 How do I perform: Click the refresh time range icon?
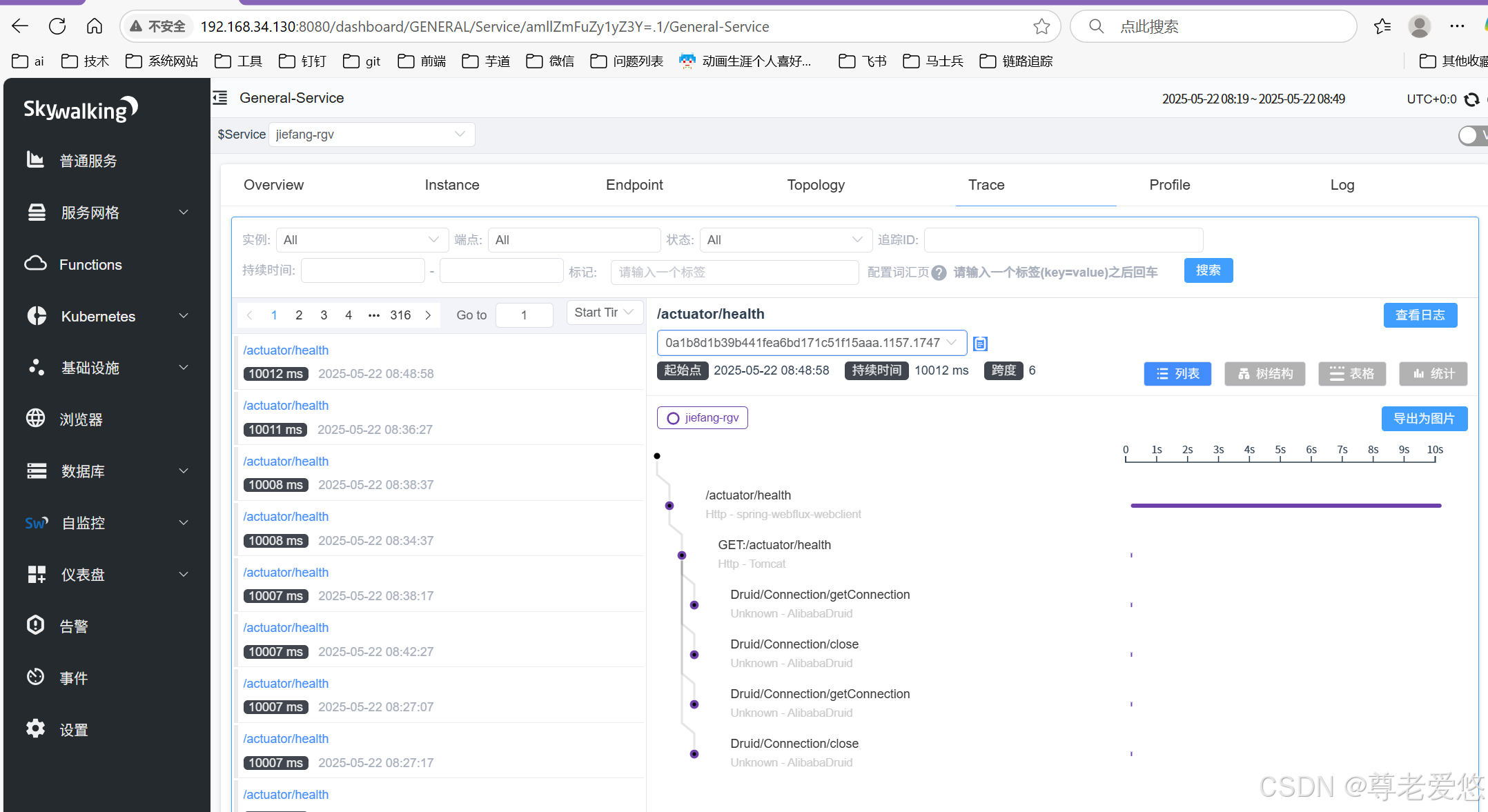click(1472, 99)
